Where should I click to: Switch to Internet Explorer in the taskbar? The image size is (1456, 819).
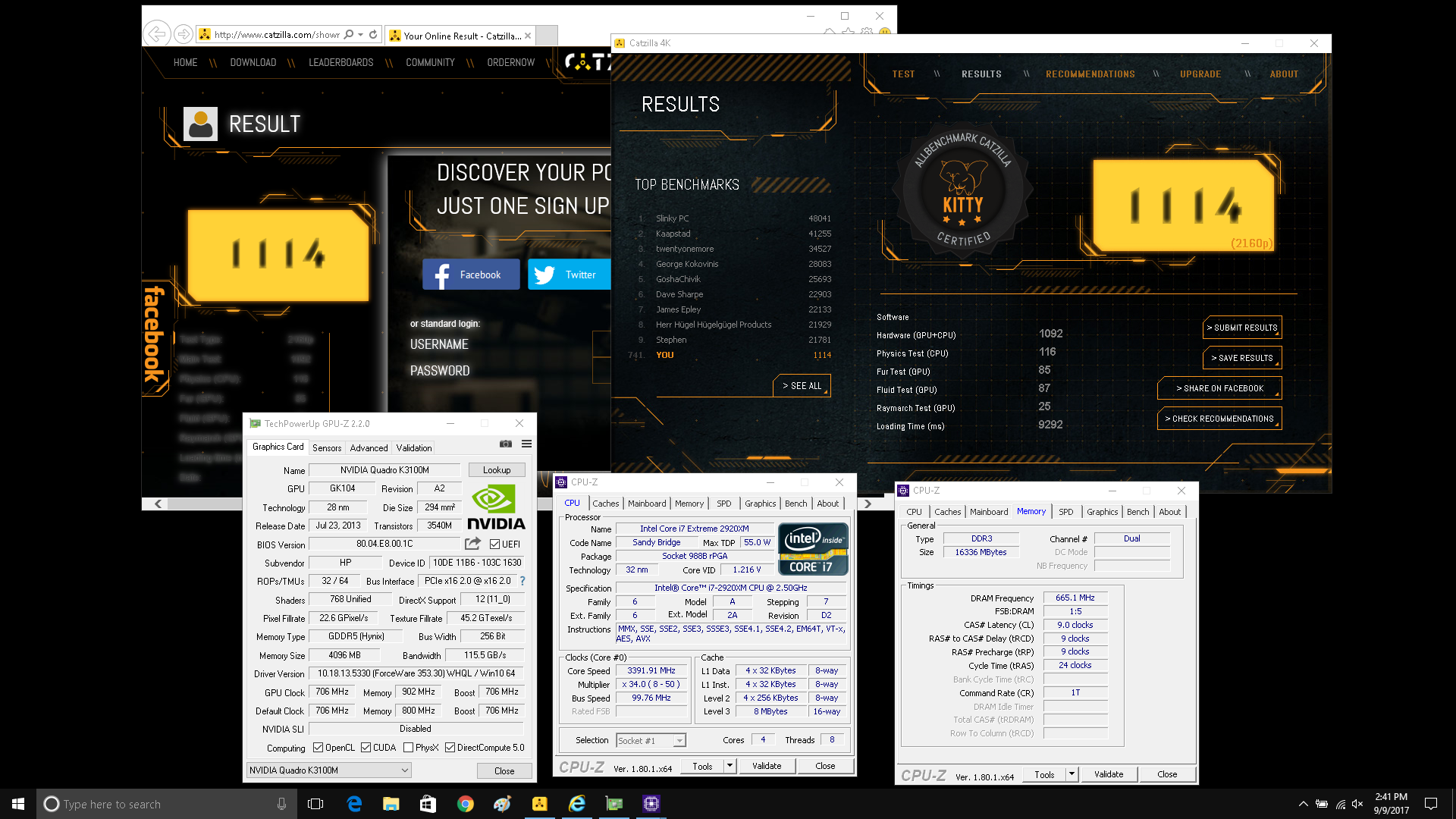point(577,804)
